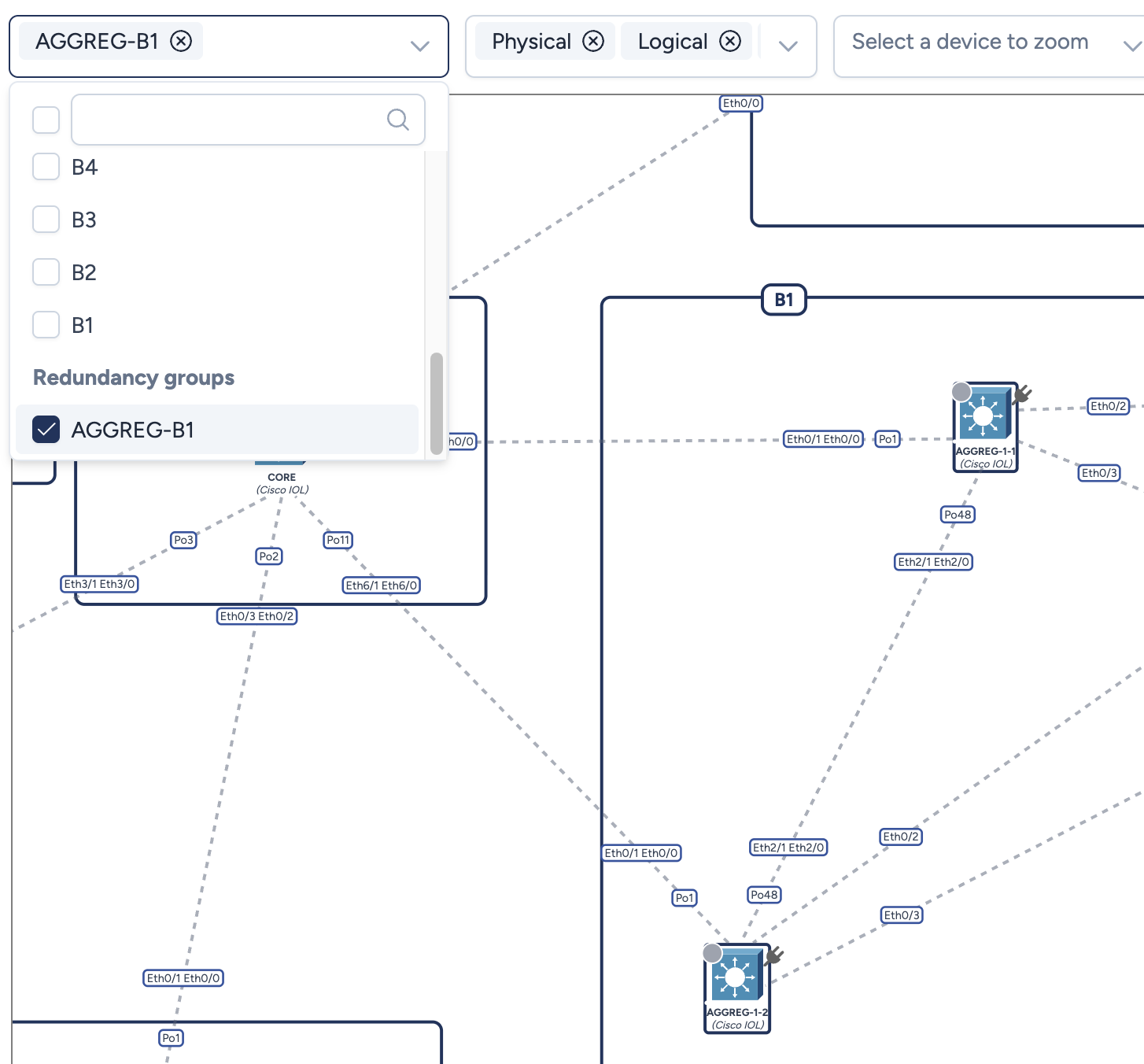Image resolution: width=1144 pixels, height=1064 pixels.
Task: Remove the Logical filter tag
Action: (730, 41)
